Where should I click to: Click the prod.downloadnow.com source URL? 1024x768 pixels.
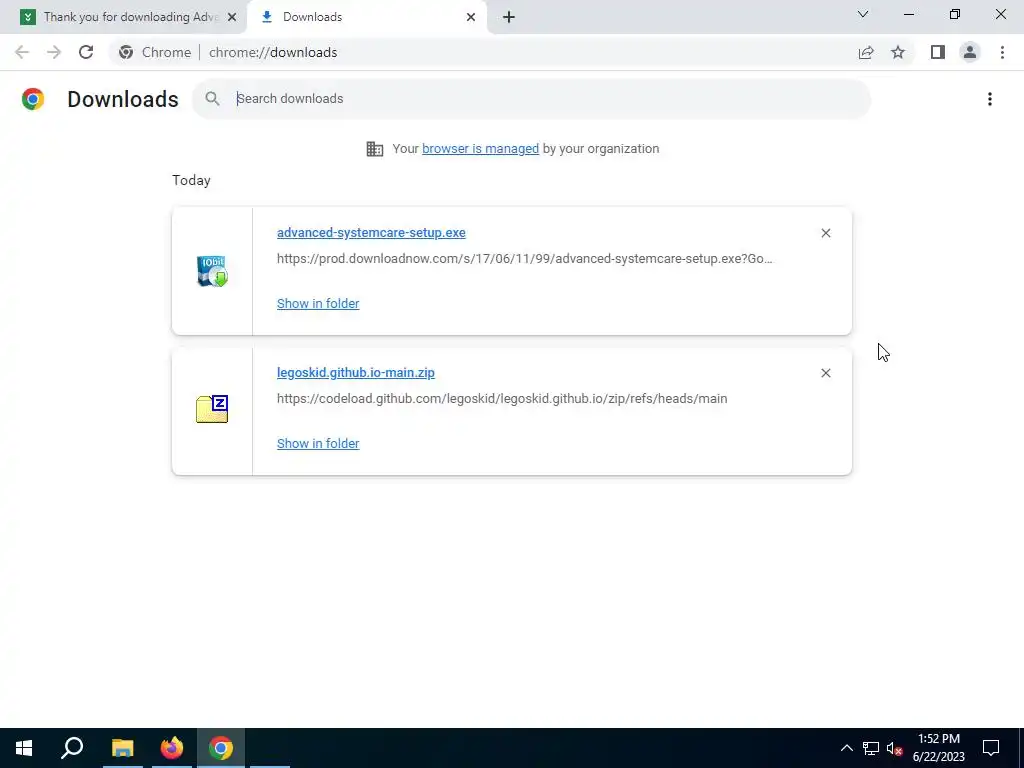(524, 259)
